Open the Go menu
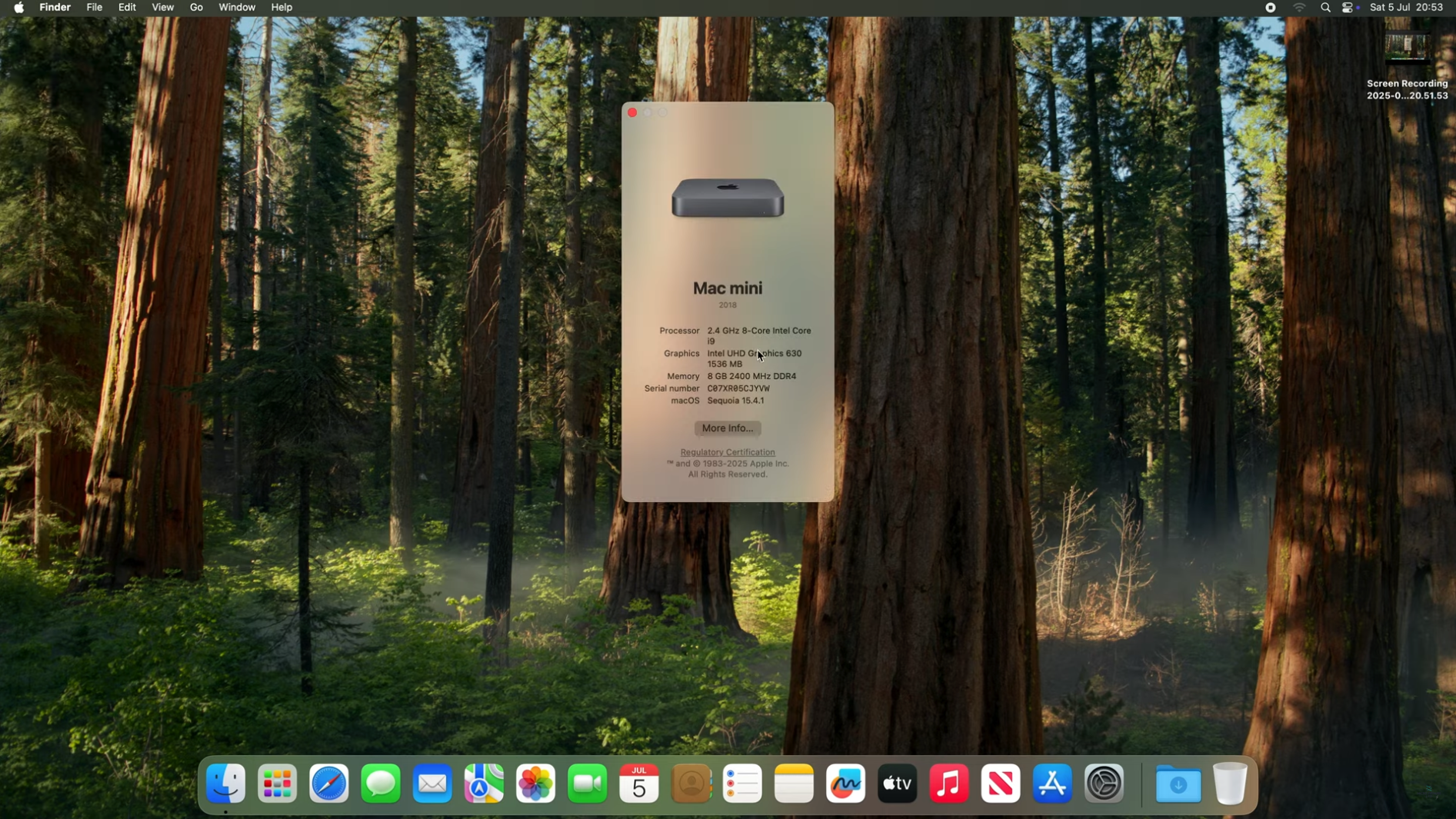The height and width of the screenshot is (819, 1456). tap(196, 8)
